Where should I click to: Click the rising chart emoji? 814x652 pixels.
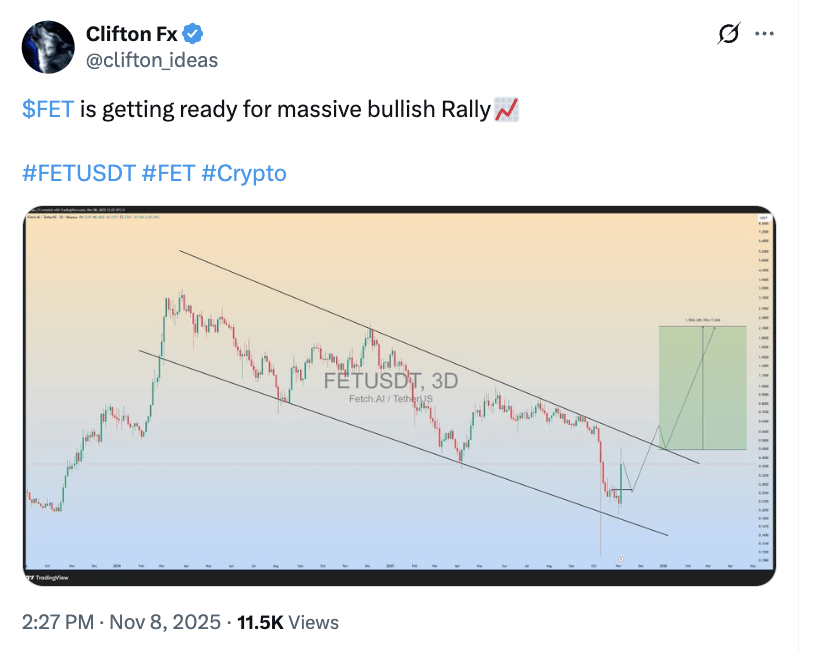(507, 108)
